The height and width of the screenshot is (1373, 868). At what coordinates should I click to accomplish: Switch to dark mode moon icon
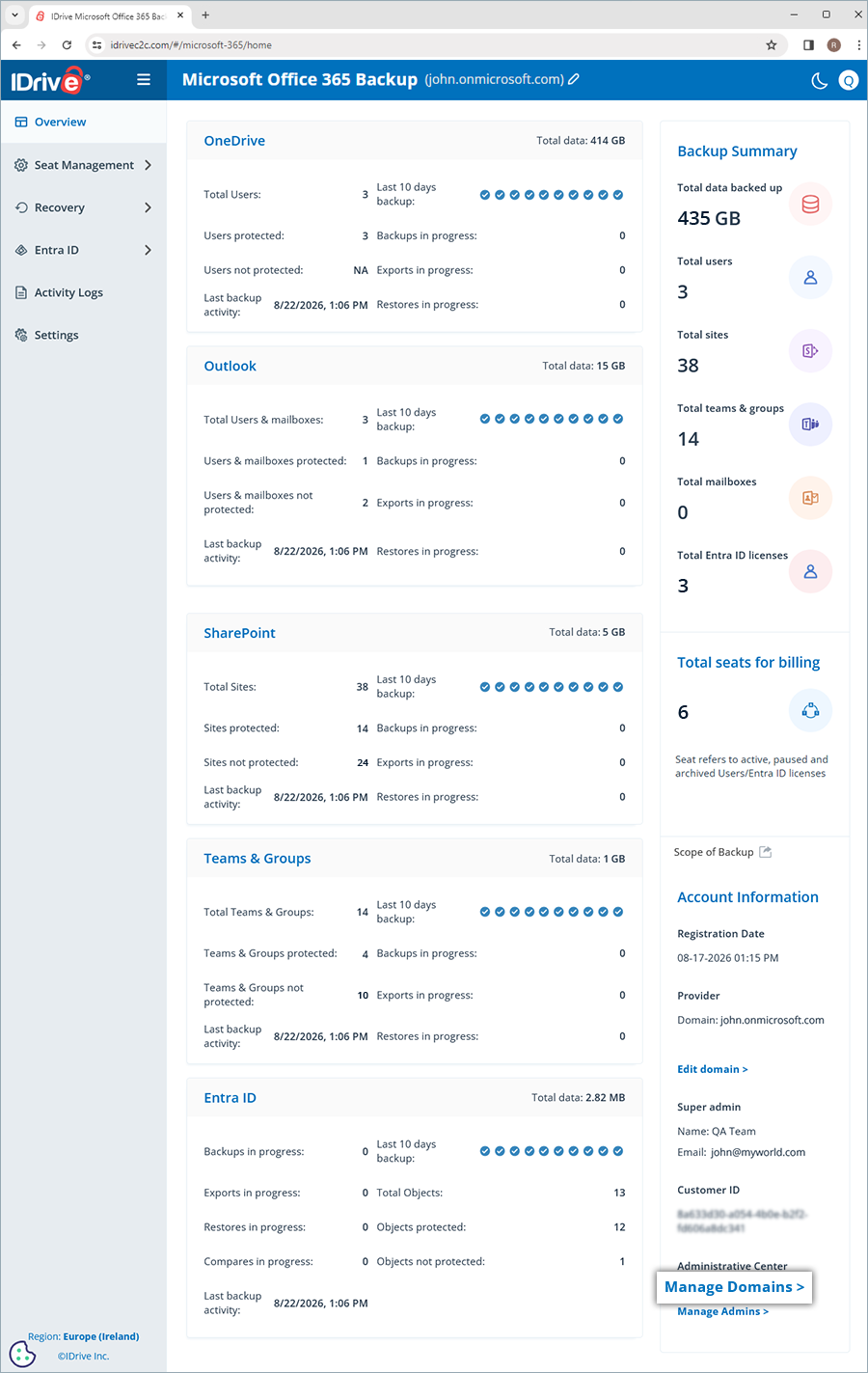point(820,81)
